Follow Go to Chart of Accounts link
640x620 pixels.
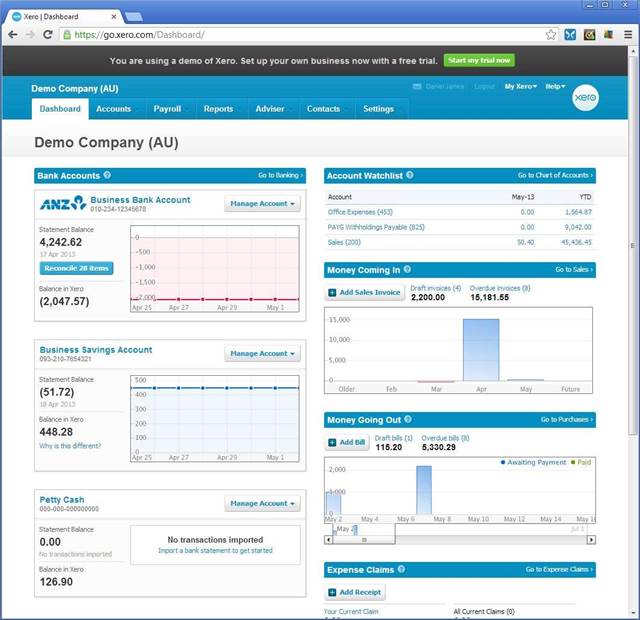click(x=555, y=175)
